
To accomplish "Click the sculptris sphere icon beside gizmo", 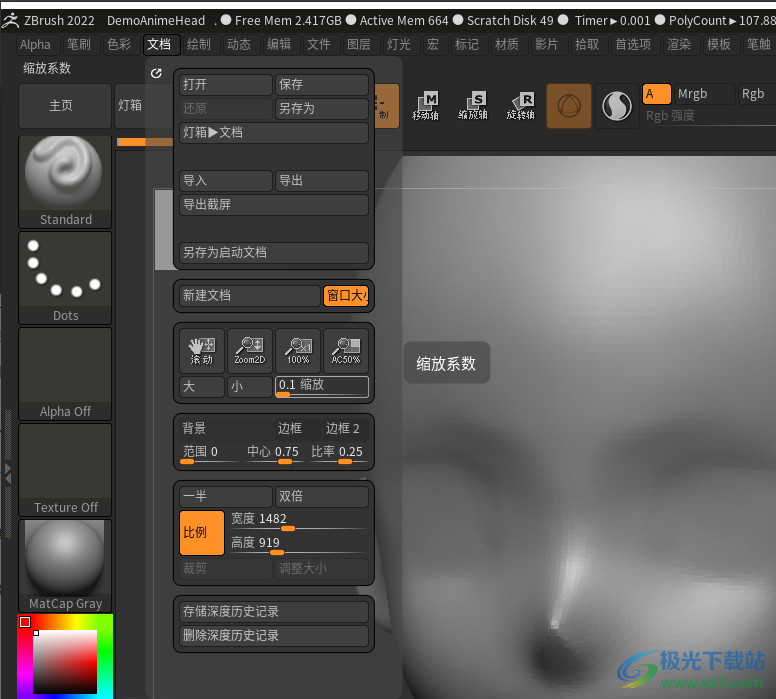I will coord(617,105).
